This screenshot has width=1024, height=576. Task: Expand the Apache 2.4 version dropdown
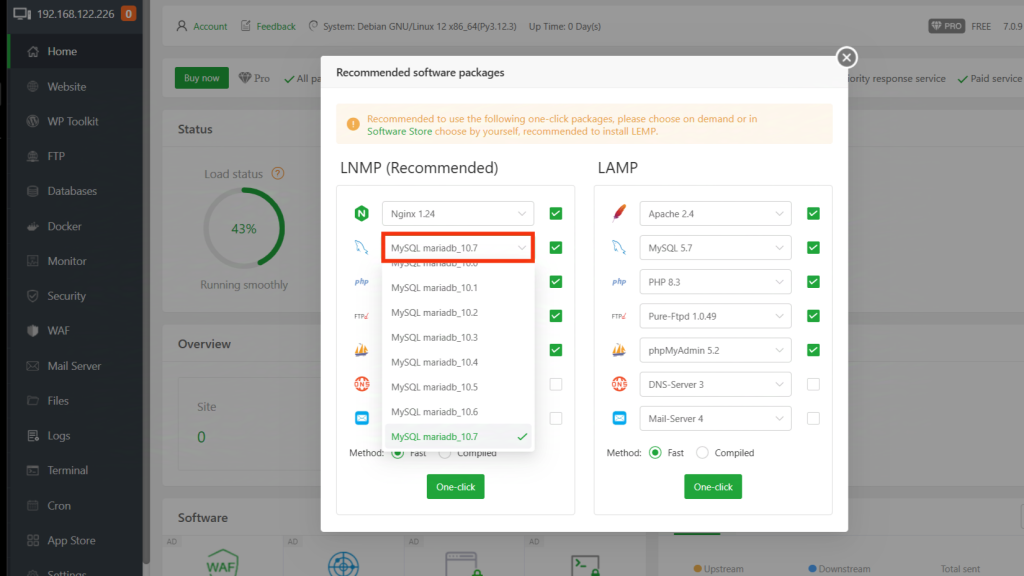[714, 213]
